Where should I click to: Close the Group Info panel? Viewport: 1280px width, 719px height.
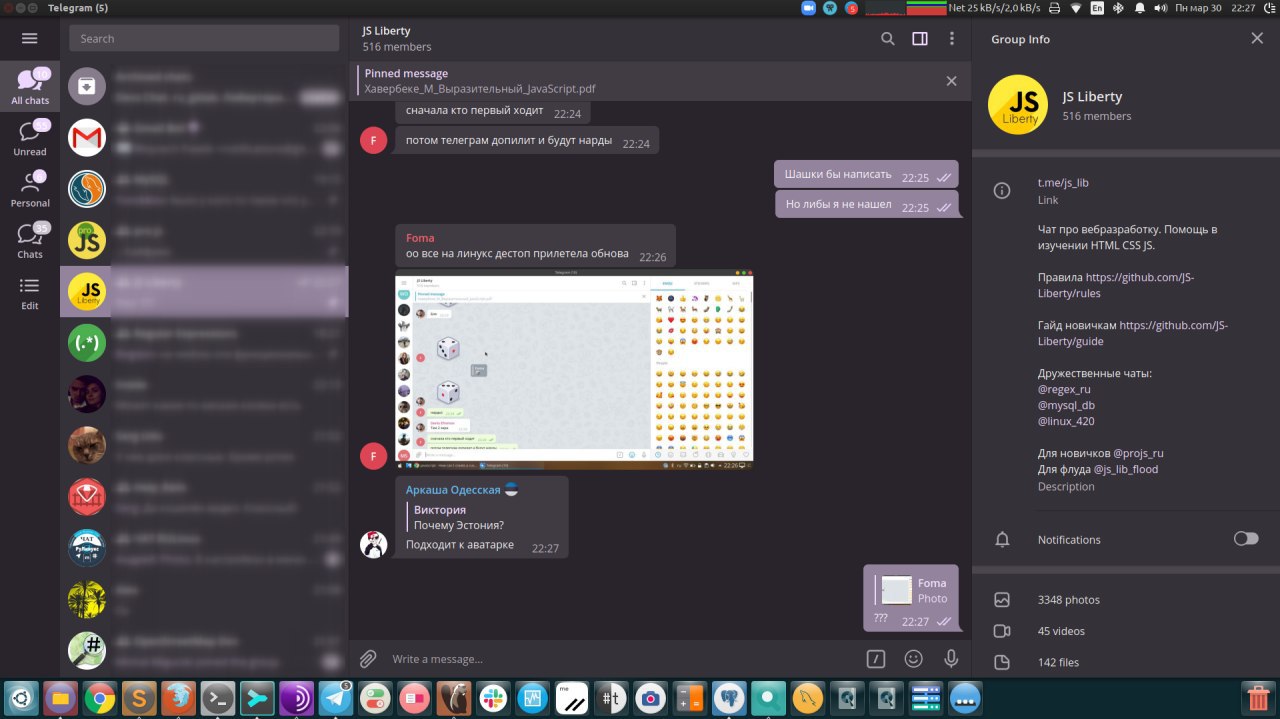1257,39
